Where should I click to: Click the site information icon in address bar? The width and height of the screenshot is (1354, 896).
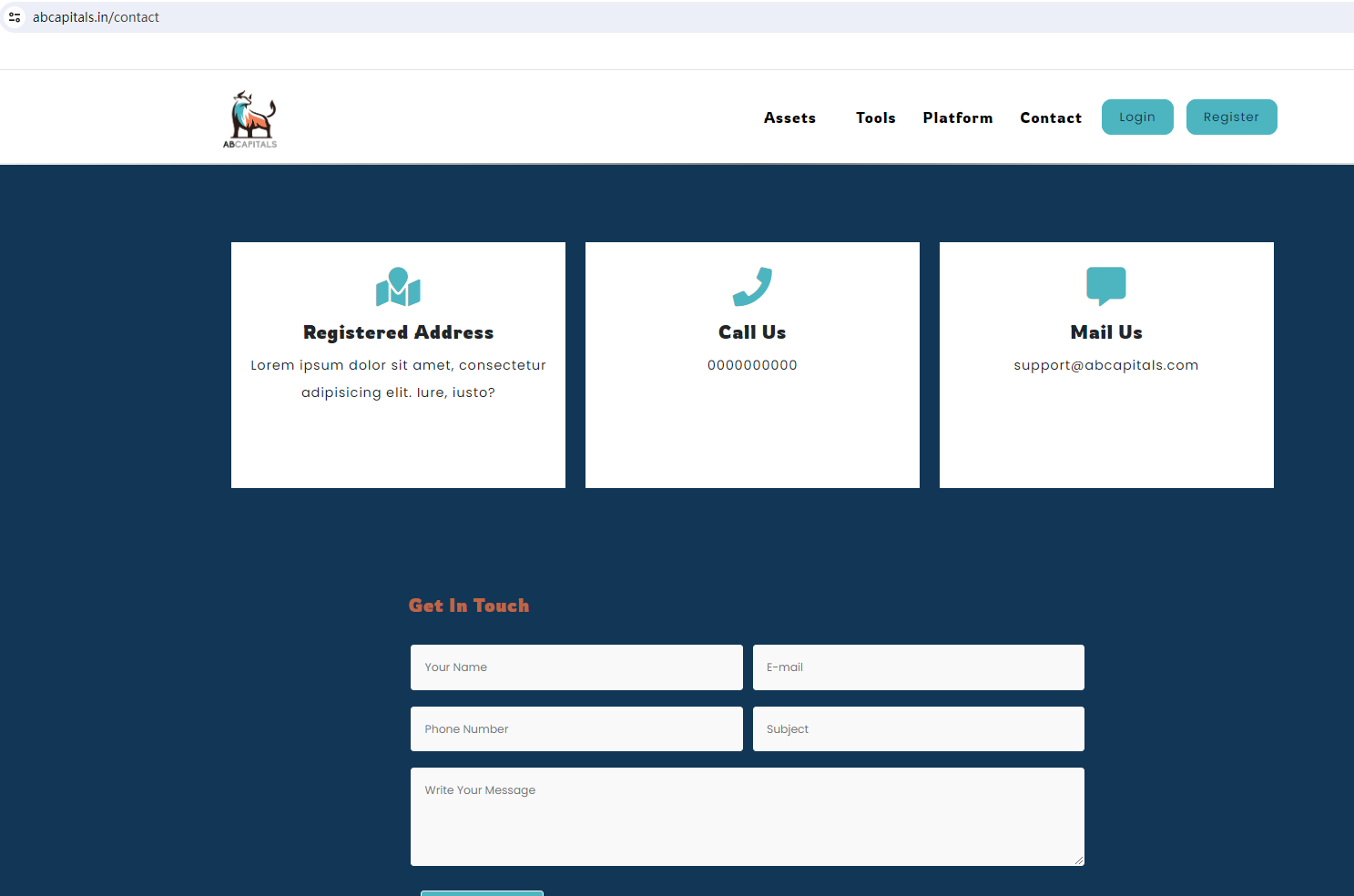(15, 17)
